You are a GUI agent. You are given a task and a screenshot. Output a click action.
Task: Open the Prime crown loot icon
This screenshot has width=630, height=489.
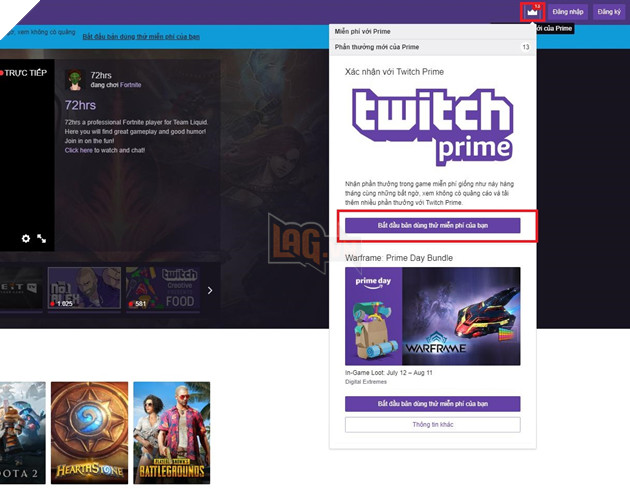pyautogui.click(x=530, y=12)
